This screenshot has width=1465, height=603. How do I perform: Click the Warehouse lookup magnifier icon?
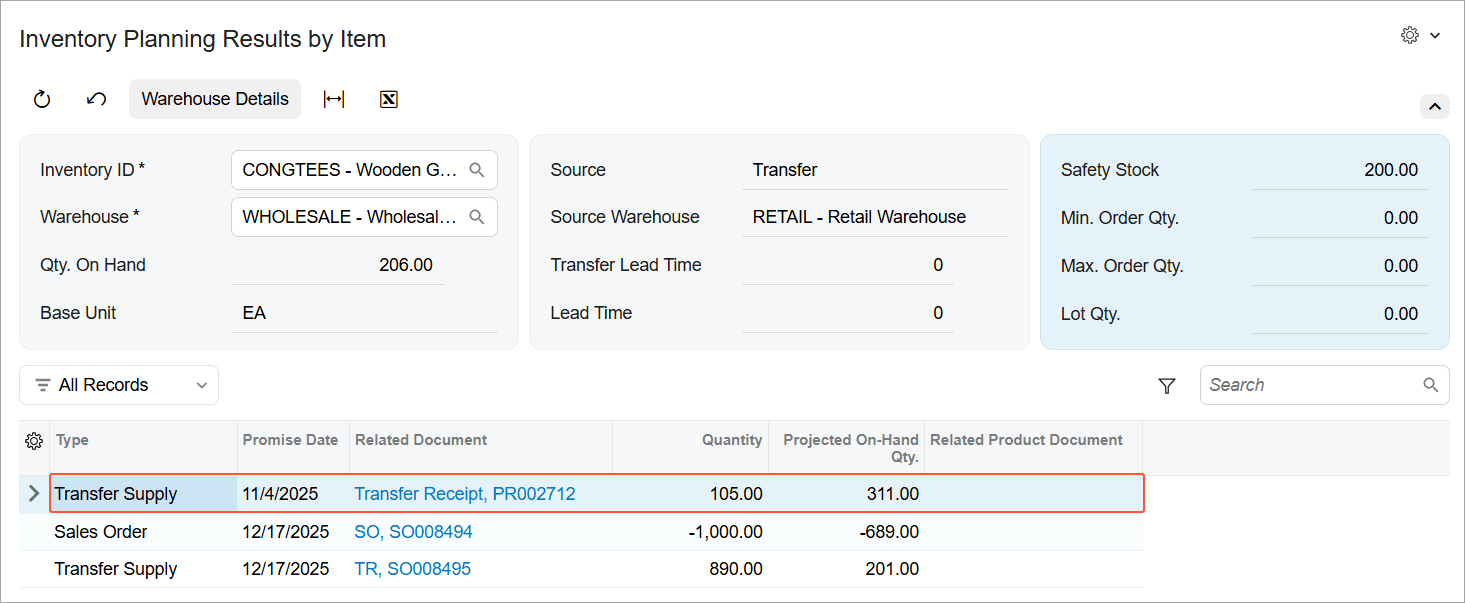[477, 217]
